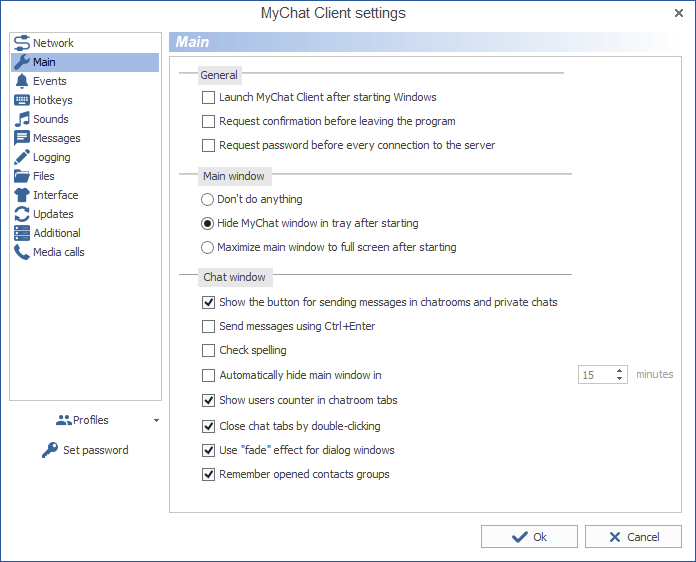Click the speech bubble Messages icon

pos(22,138)
